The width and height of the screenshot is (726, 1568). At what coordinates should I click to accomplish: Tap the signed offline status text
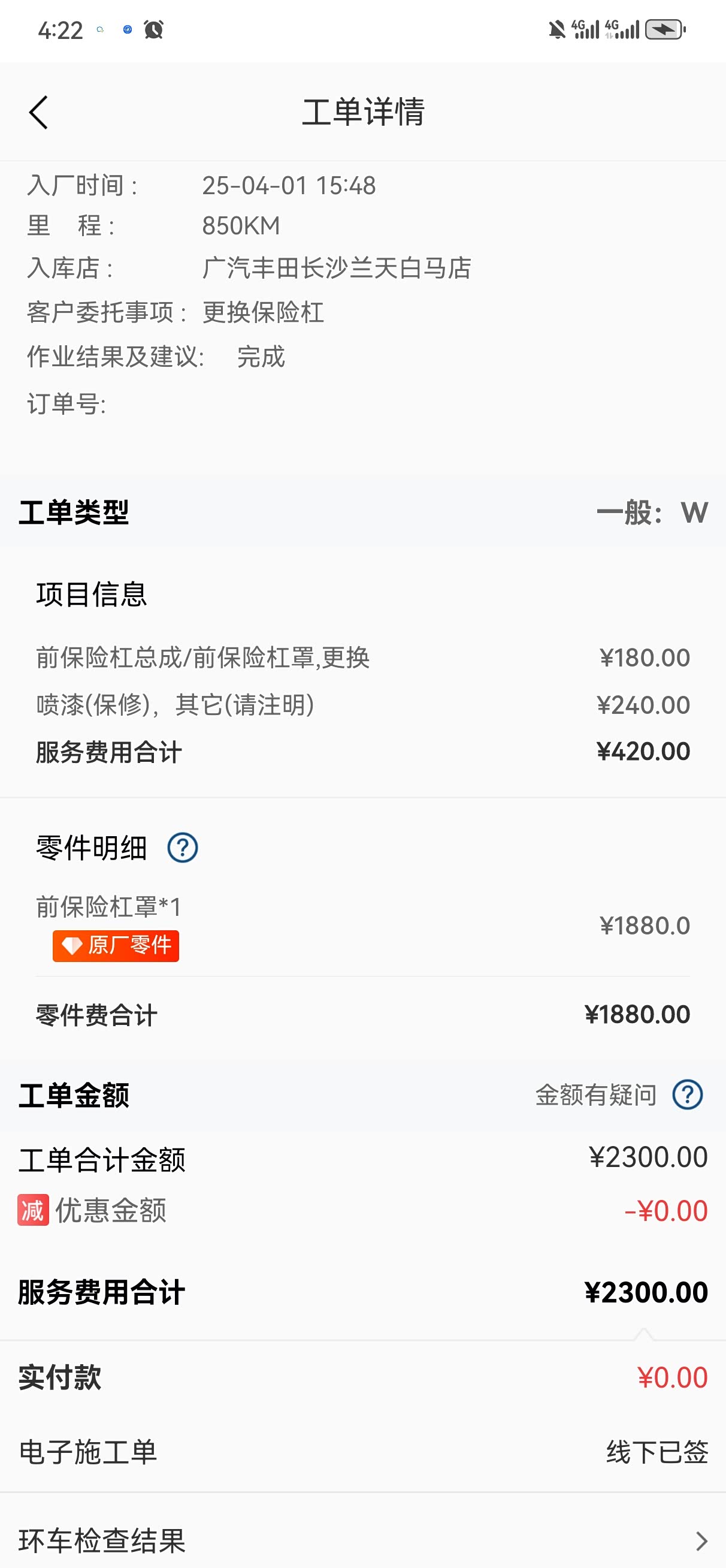pos(657,1452)
